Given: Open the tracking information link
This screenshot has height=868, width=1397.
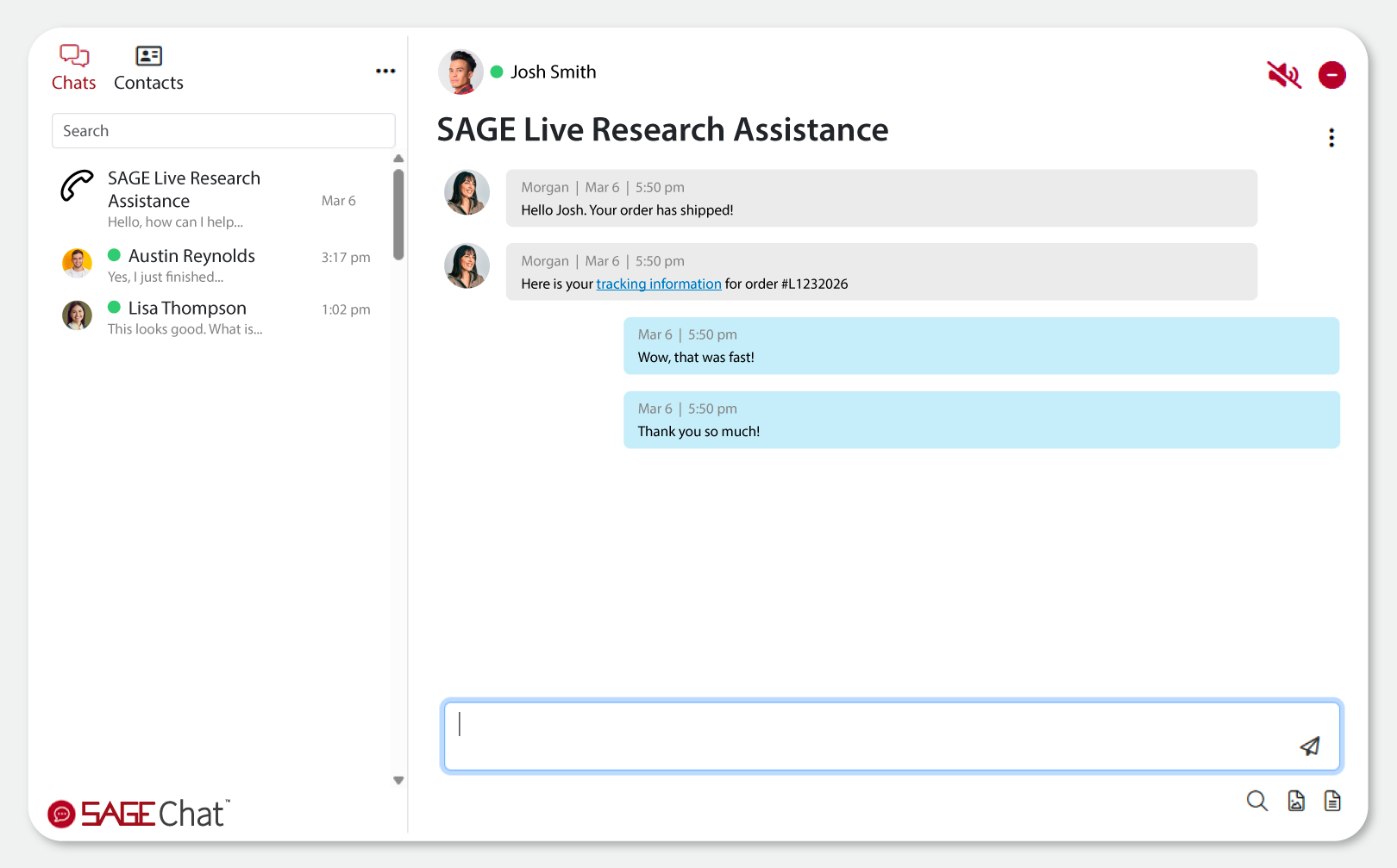Looking at the screenshot, I should pyautogui.click(x=658, y=284).
